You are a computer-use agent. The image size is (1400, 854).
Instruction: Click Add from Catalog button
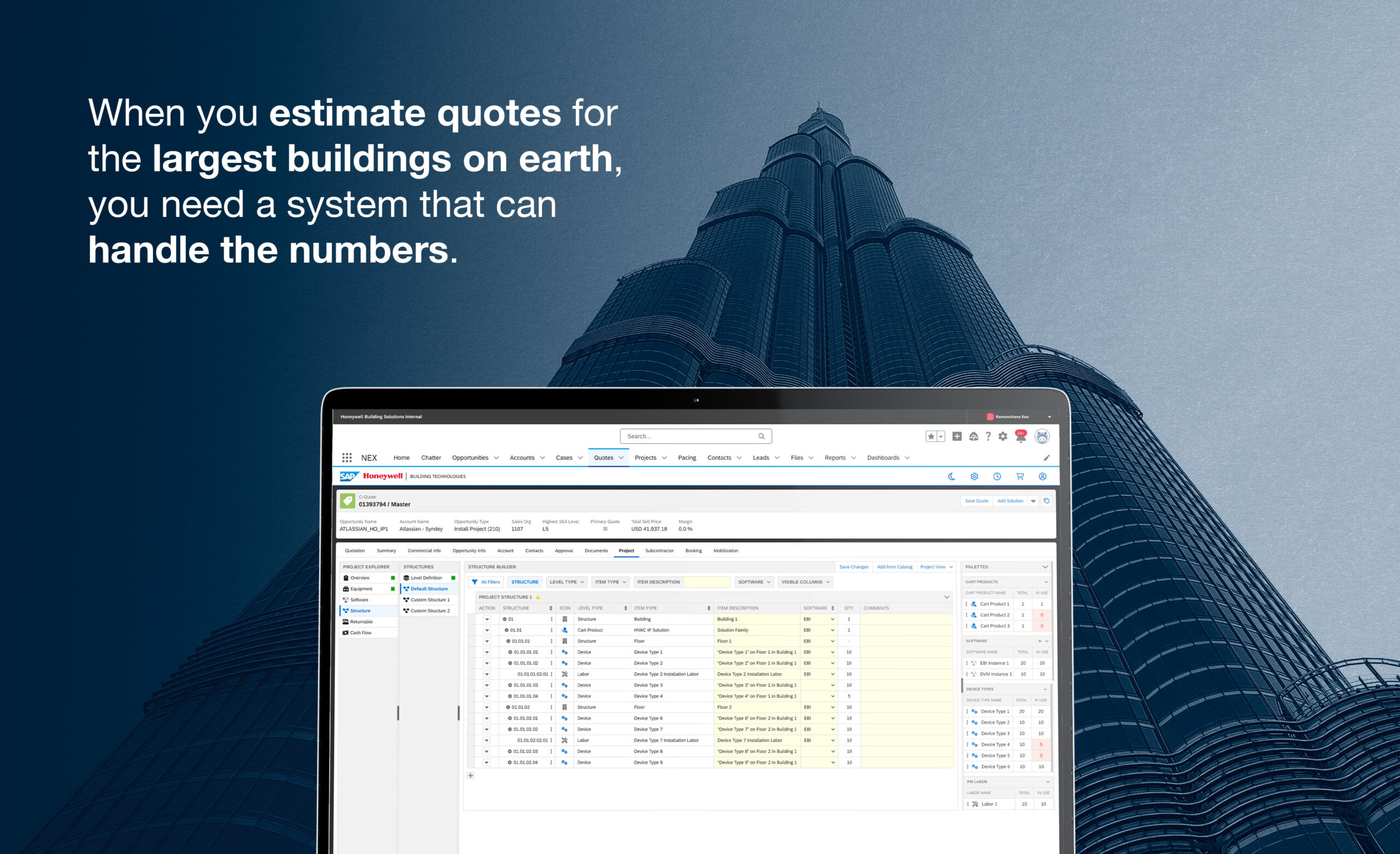pyautogui.click(x=894, y=566)
